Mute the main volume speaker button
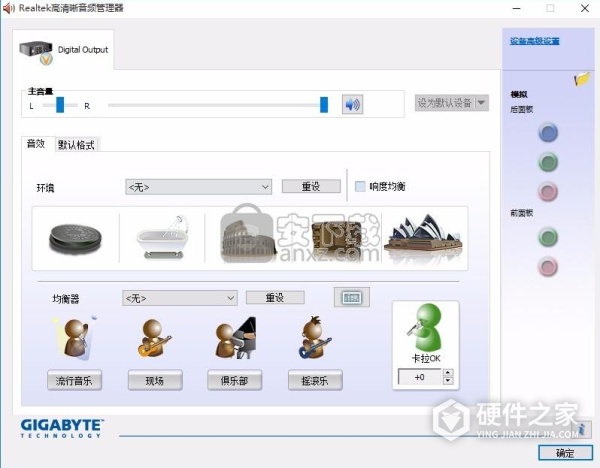Image resolution: width=600 pixels, height=468 pixels. click(x=352, y=104)
